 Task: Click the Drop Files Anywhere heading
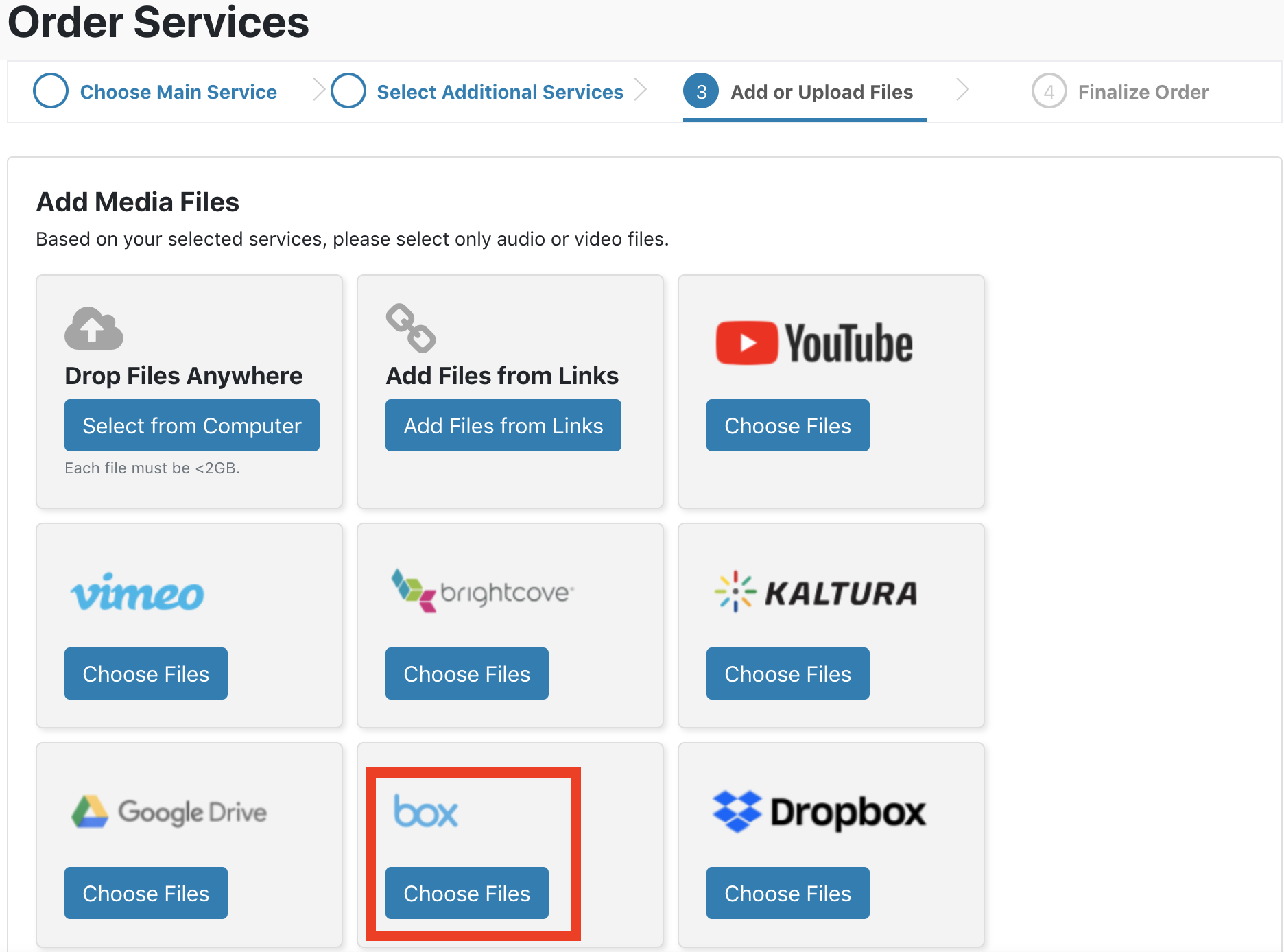pos(184,376)
